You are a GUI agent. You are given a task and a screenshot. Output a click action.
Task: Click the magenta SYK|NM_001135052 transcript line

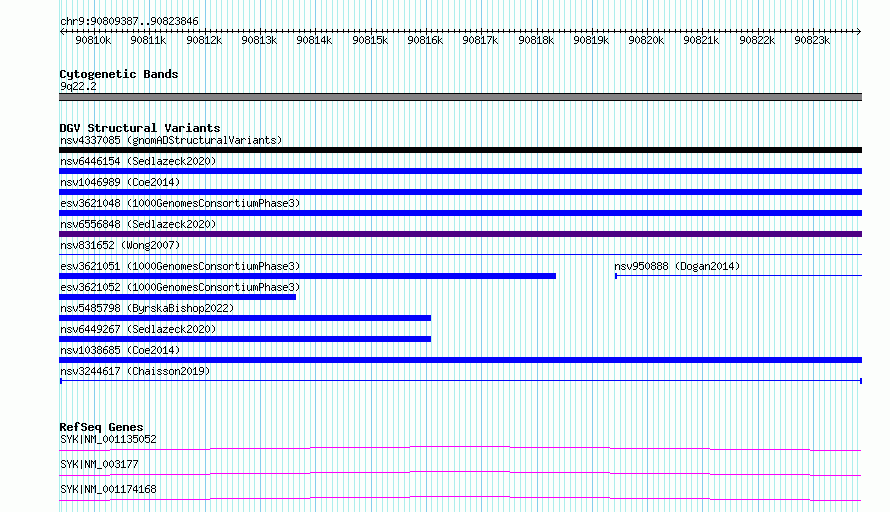460,449
